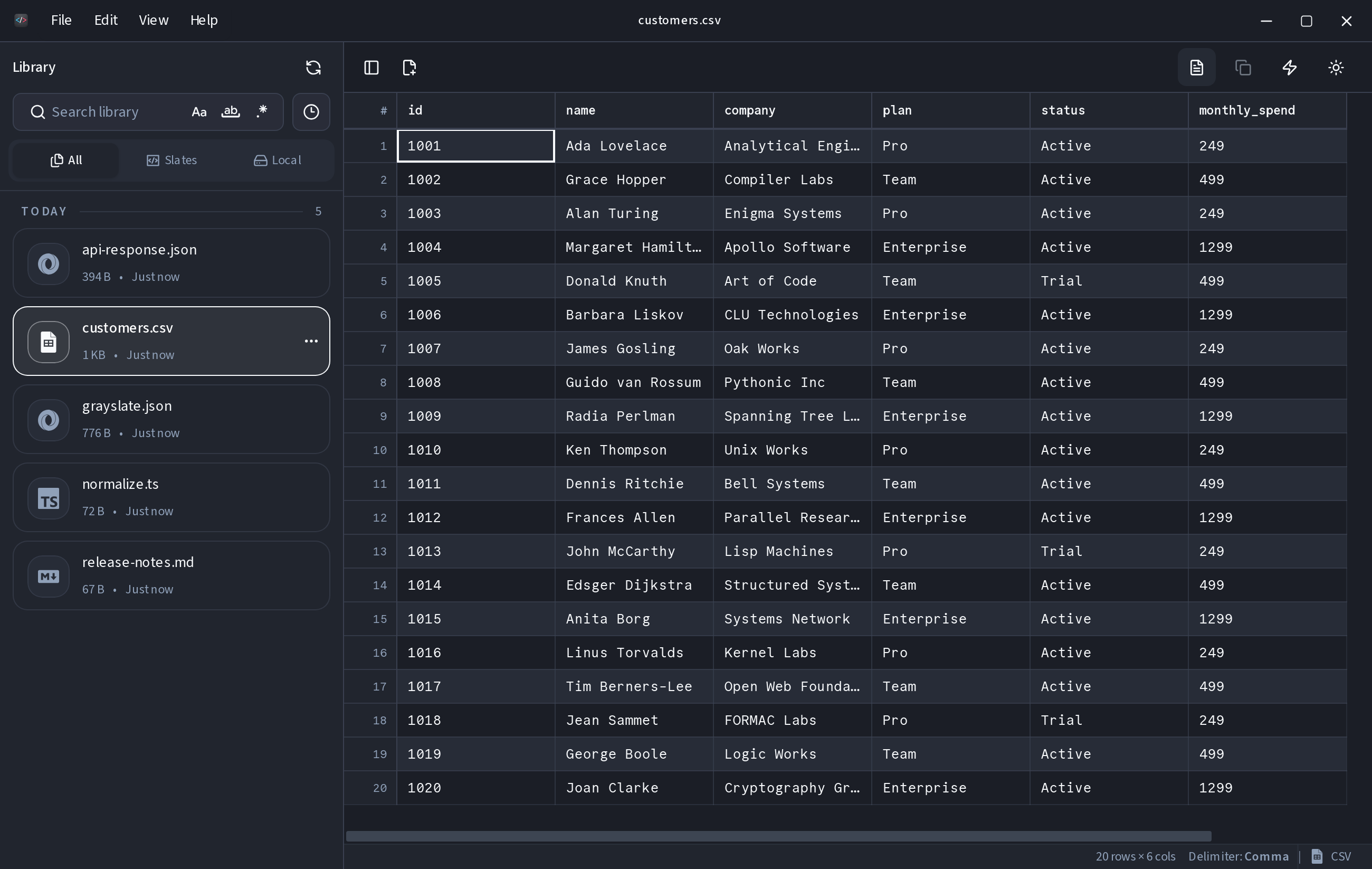The width and height of the screenshot is (1372, 869).
Task: Click the copy/duplicate icon in toolbar
Action: [1243, 67]
